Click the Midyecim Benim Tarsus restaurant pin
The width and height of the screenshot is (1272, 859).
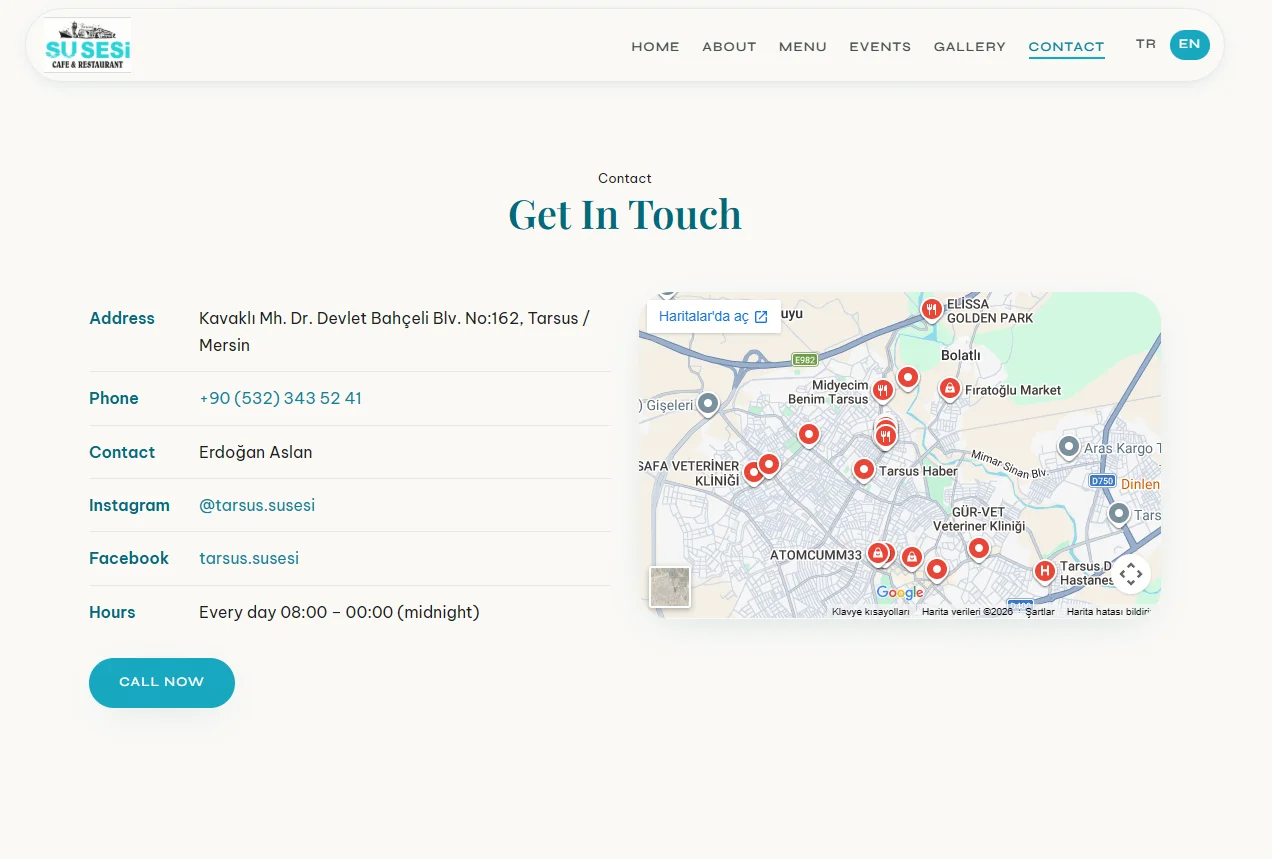click(882, 391)
